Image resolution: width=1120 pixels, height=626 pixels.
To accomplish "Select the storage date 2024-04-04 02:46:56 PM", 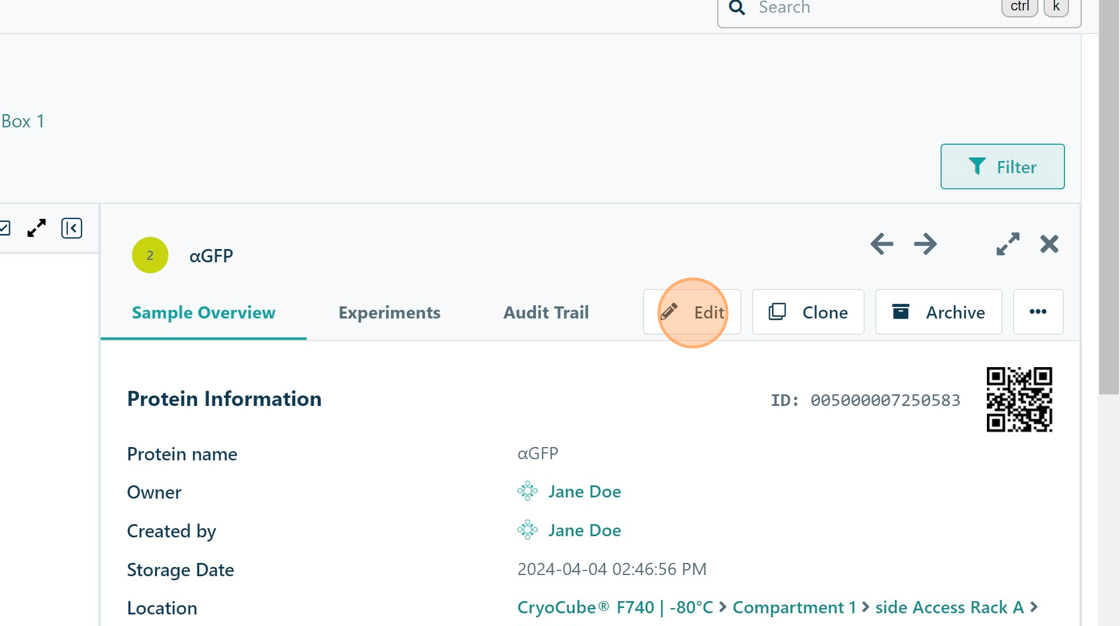I will coord(611,569).
